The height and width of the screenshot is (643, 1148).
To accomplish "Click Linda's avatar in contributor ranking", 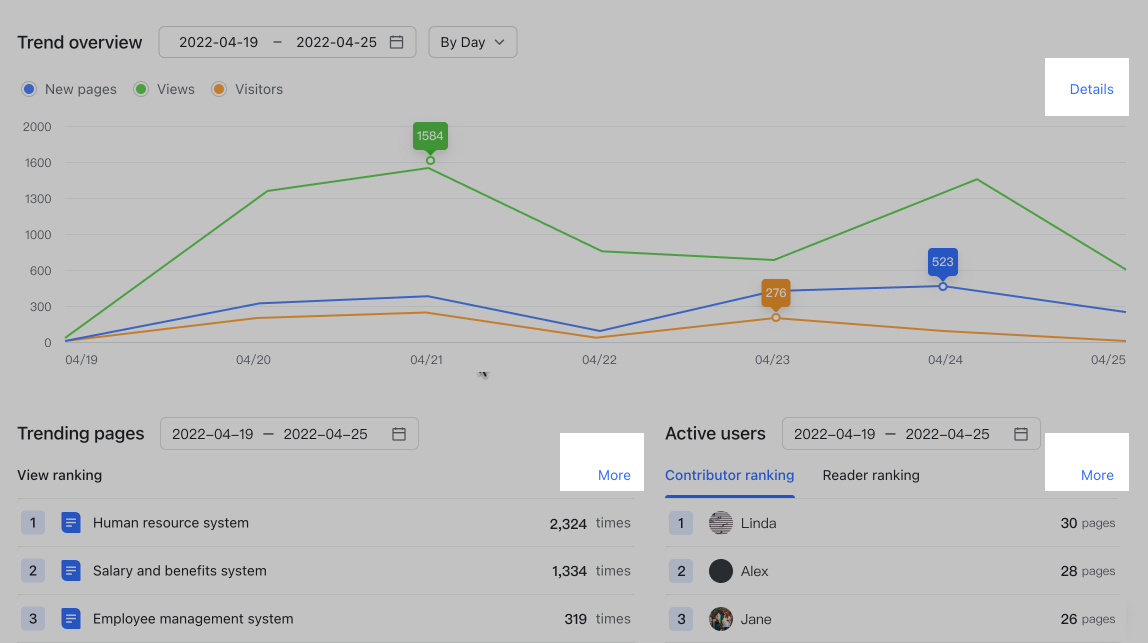I will coord(721,523).
